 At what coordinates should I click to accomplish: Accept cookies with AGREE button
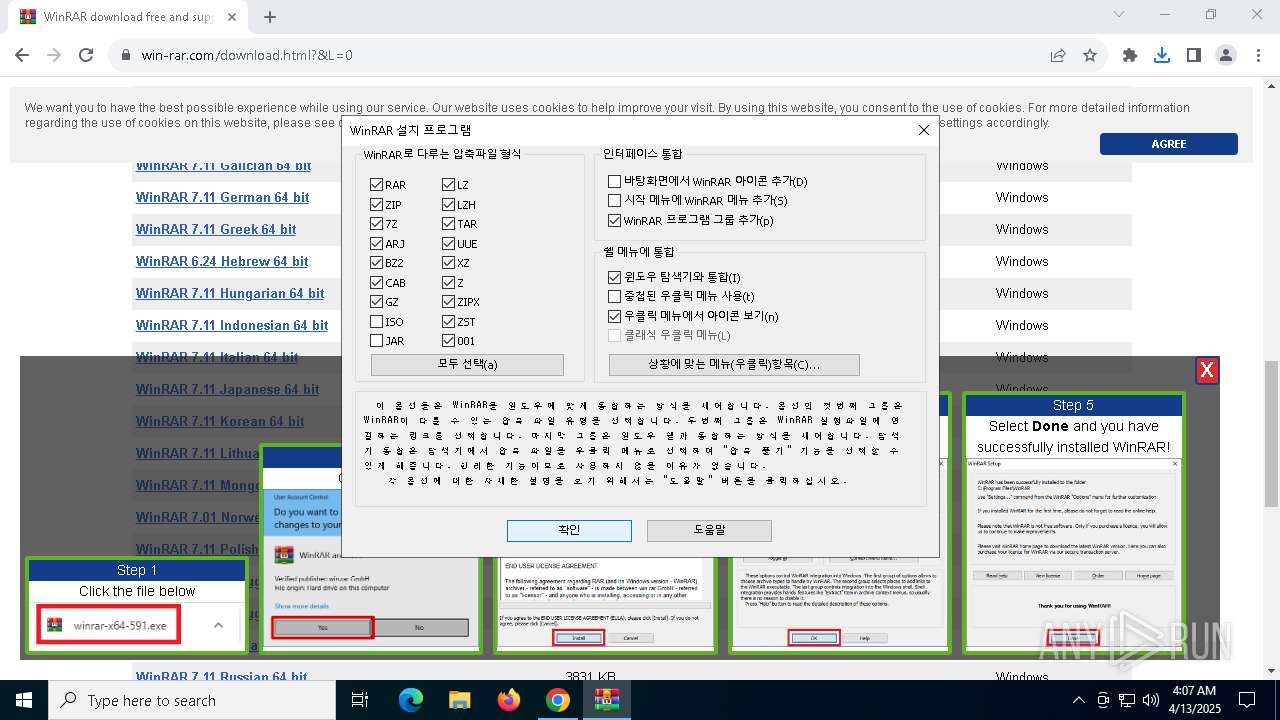pyautogui.click(x=1168, y=144)
